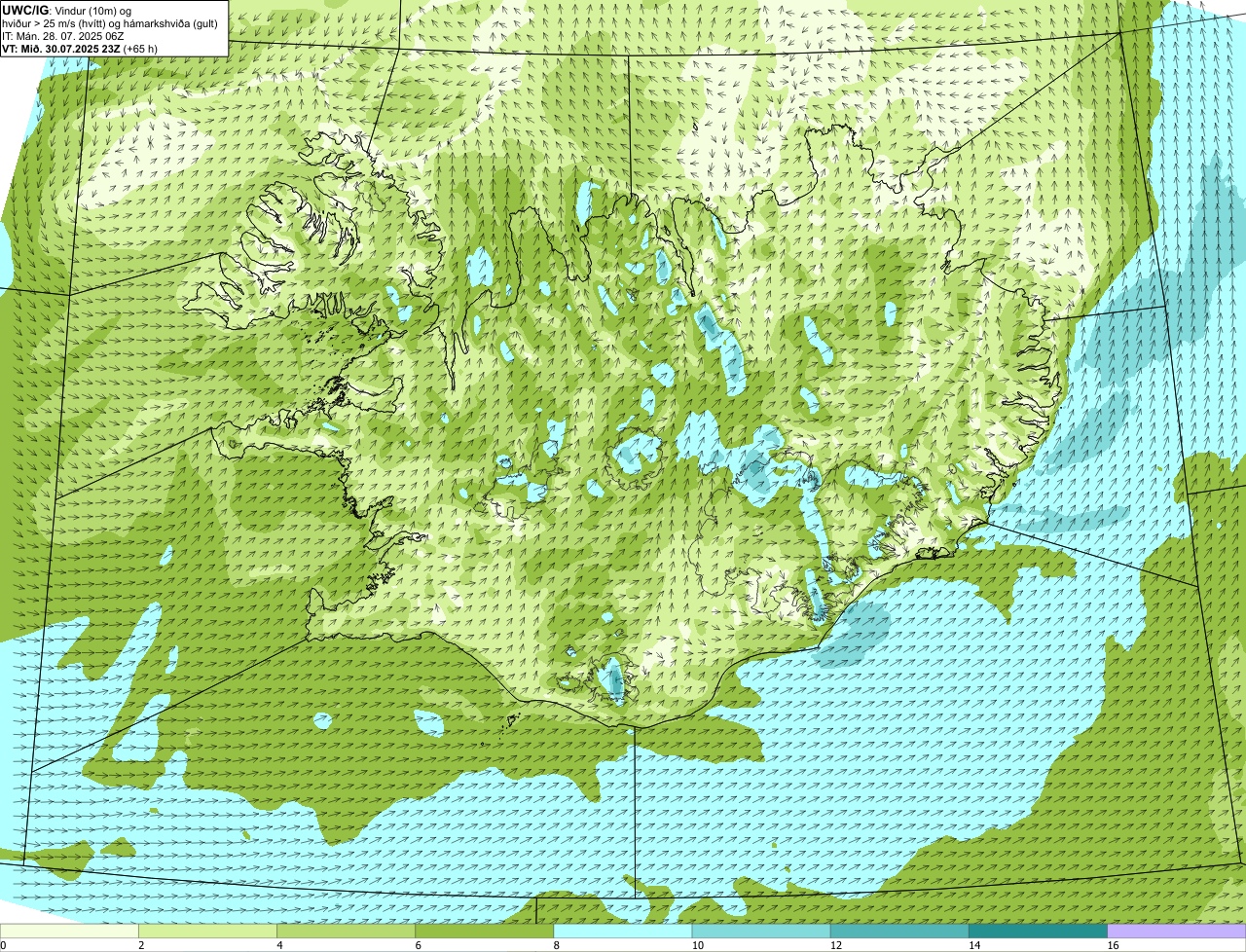
Task: Click the '4' tick label on the color scale
Action: (279, 945)
